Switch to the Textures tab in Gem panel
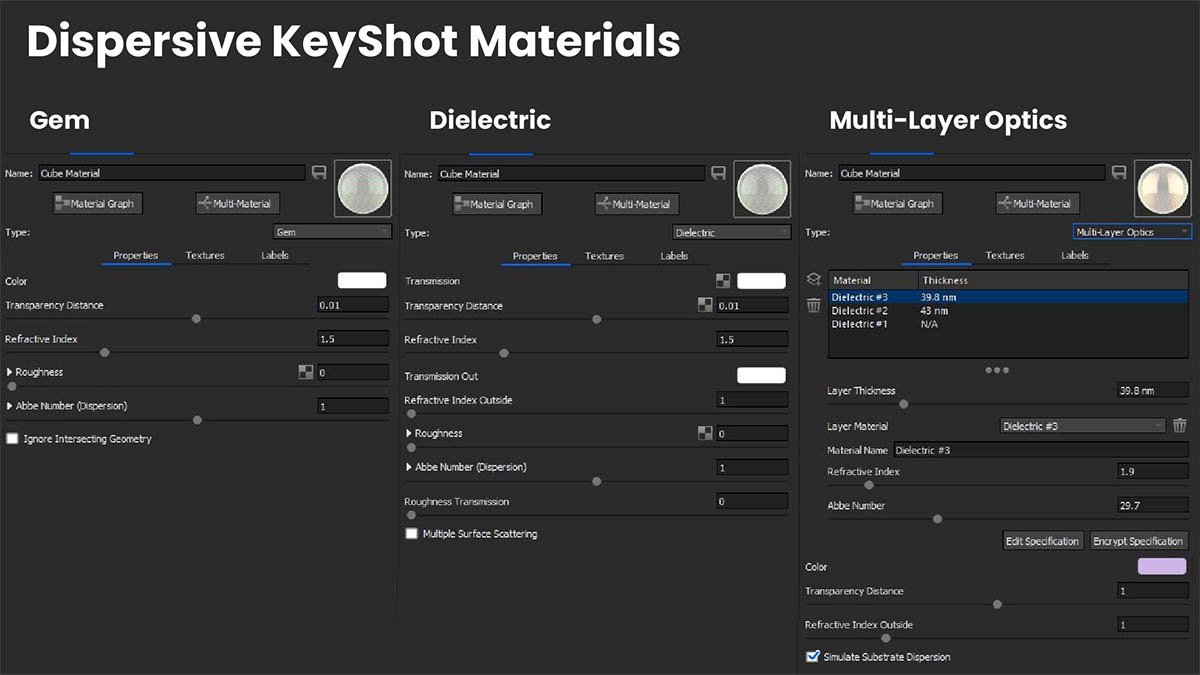The width and height of the screenshot is (1200, 675). (204, 255)
